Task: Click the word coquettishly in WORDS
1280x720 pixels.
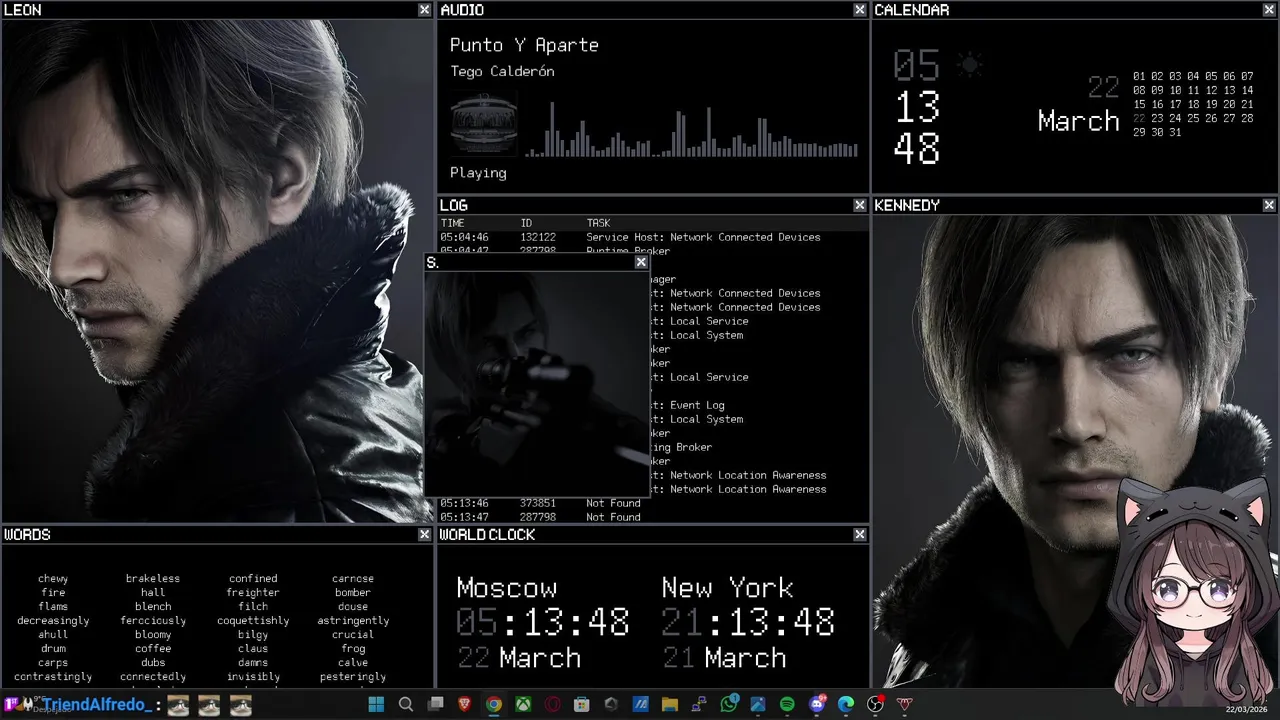Action: point(253,620)
